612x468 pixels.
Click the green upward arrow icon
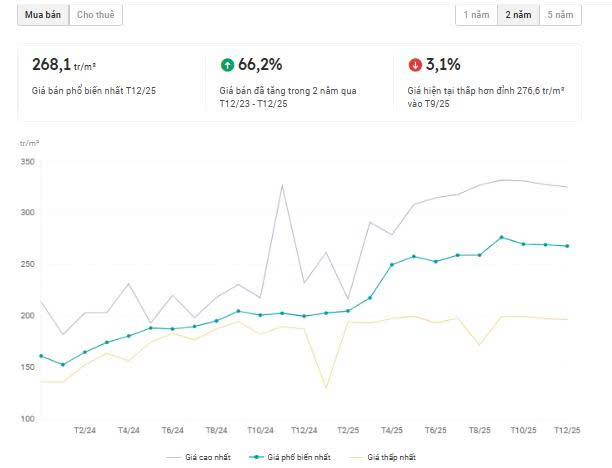point(227,65)
